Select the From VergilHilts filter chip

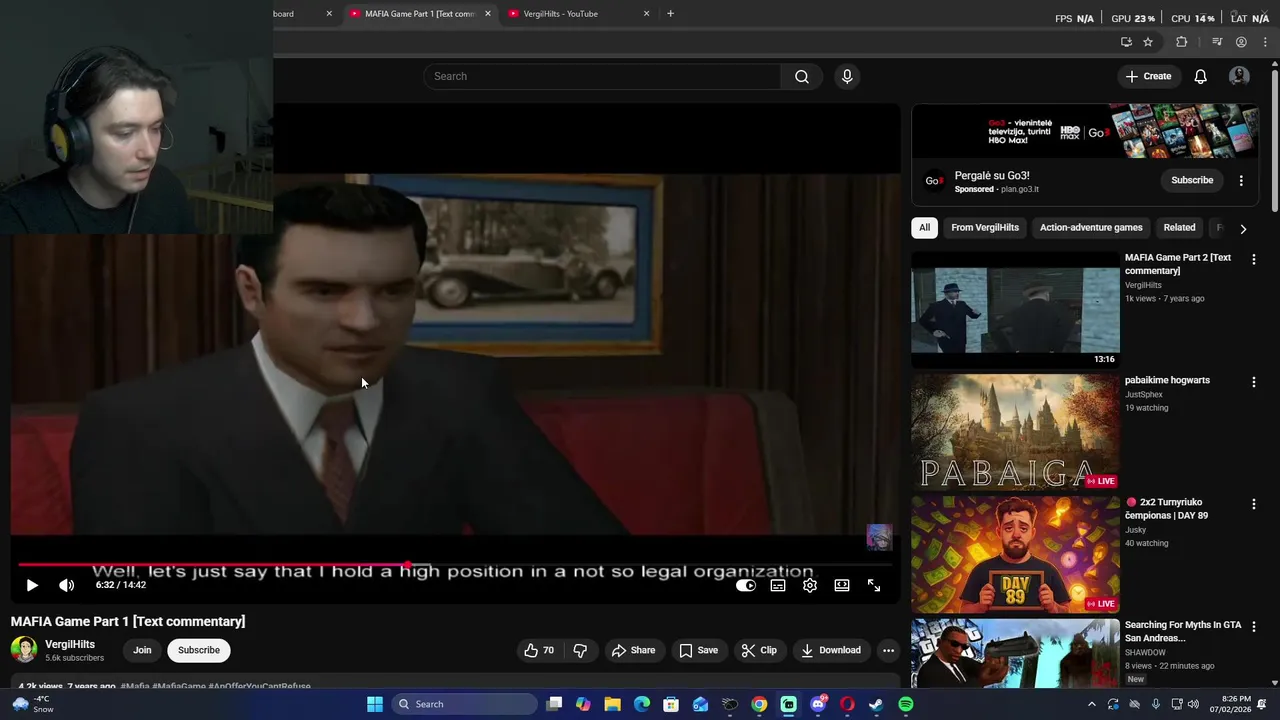[985, 227]
